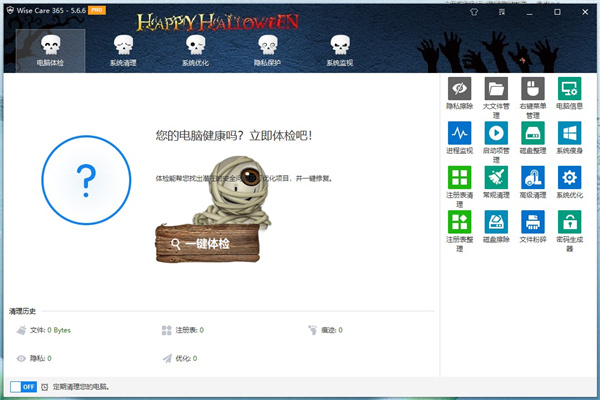The height and width of the screenshot is (400, 600).
Task: Click the PRO badge in title bar
Action: [97, 10]
